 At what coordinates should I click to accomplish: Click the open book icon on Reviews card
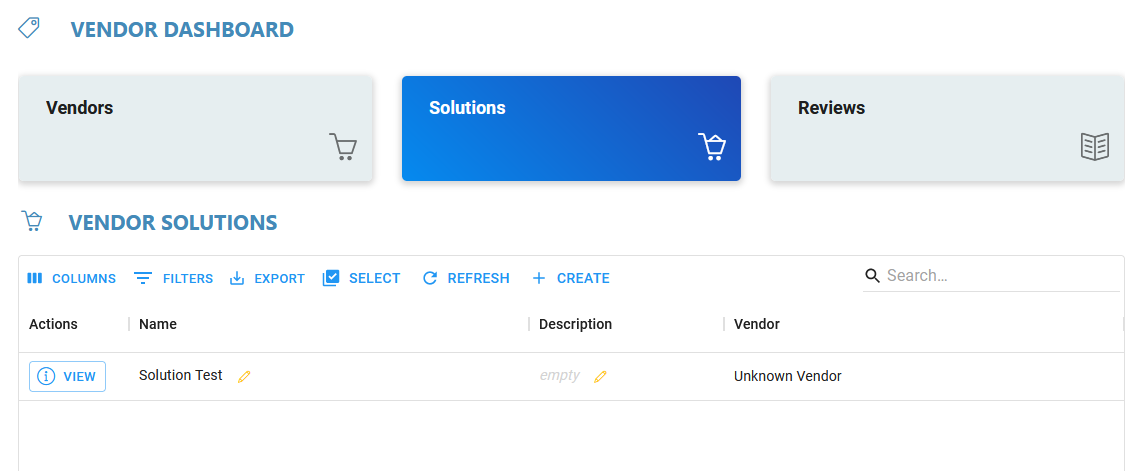pos(1095,147)
